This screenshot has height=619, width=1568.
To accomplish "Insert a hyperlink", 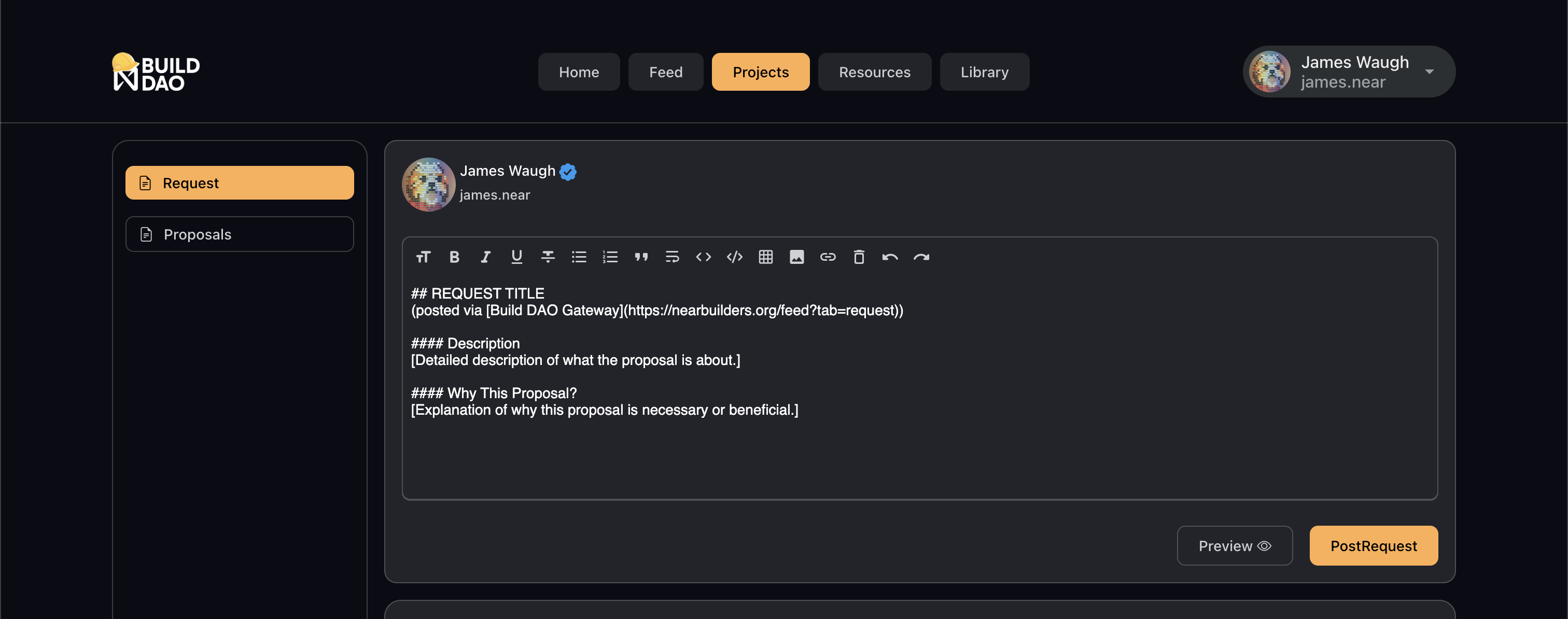I will [x=828, y=257].
